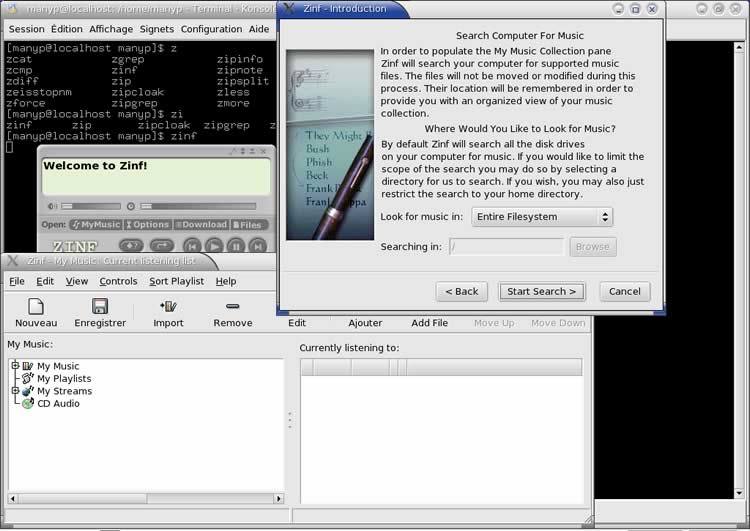Expand the My Music tree node
The height and width of the screenshot is (531, 750).
click(x=15, y=365)
